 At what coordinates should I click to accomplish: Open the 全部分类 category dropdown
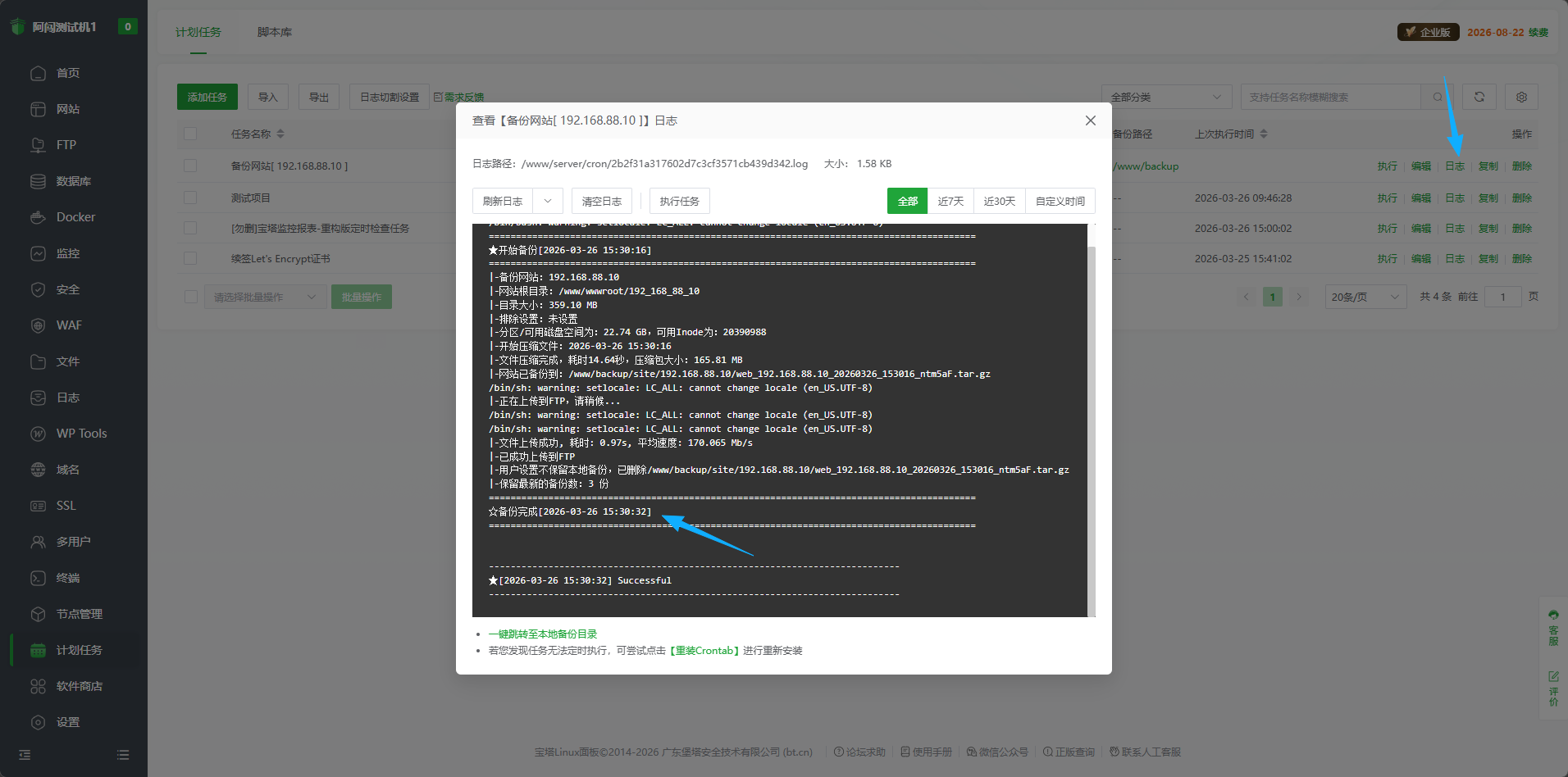pos(1165,97)
